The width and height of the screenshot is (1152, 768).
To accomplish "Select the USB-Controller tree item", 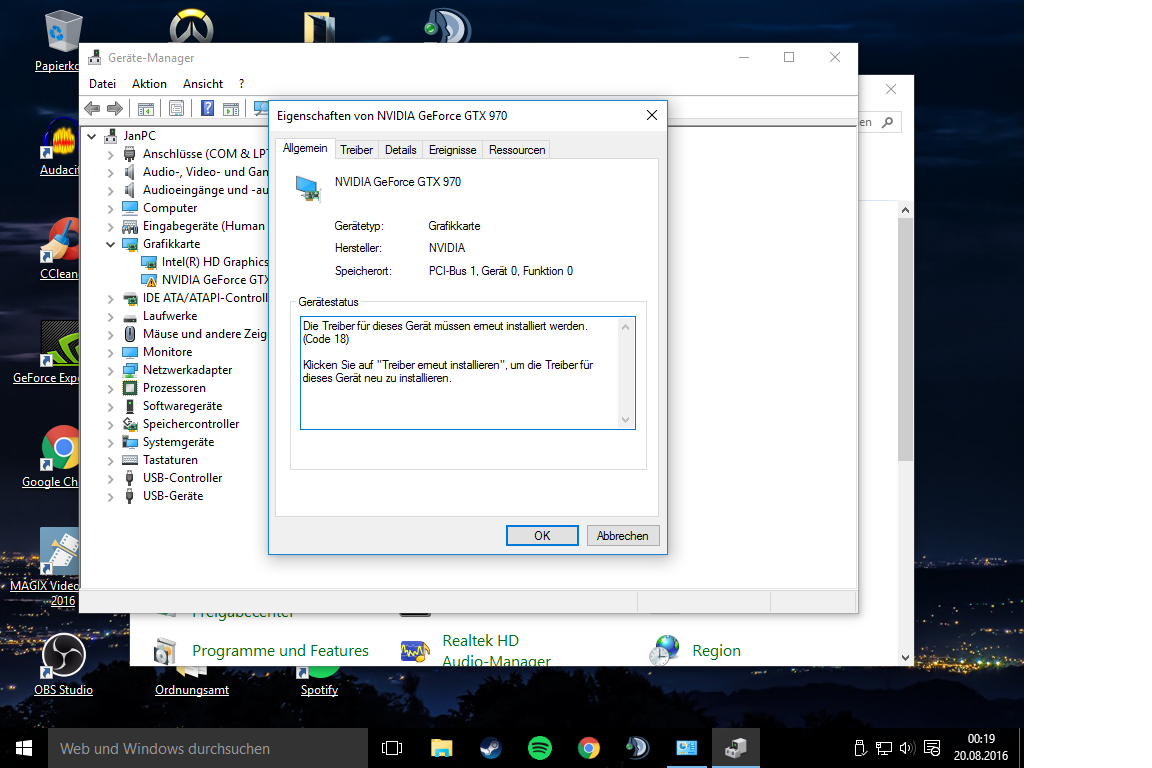I will 182,478.
